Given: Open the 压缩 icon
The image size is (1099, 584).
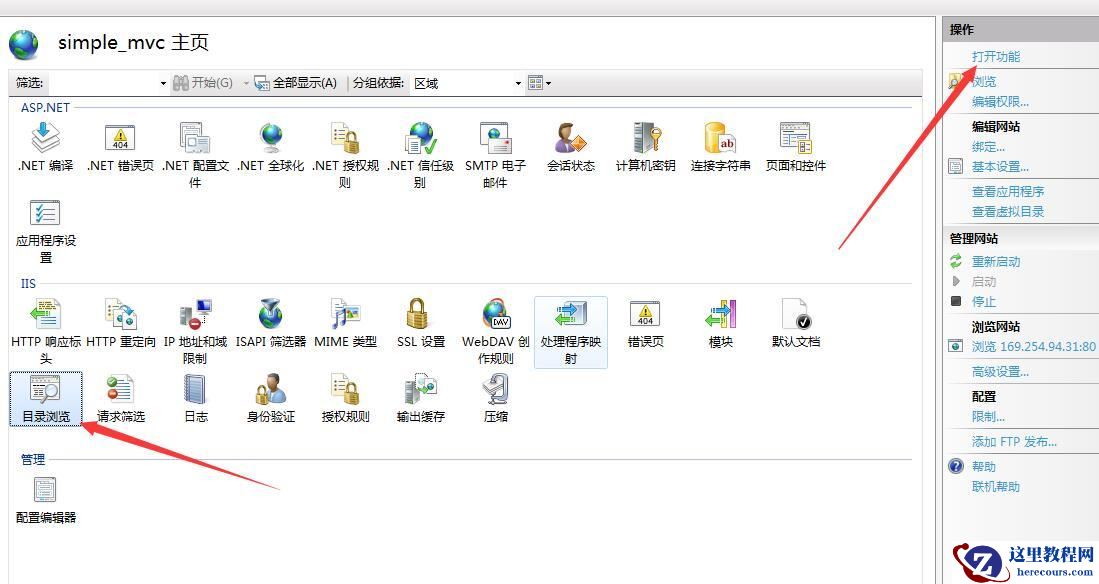Looking at the screenshot, I should (x=496, y=389).
